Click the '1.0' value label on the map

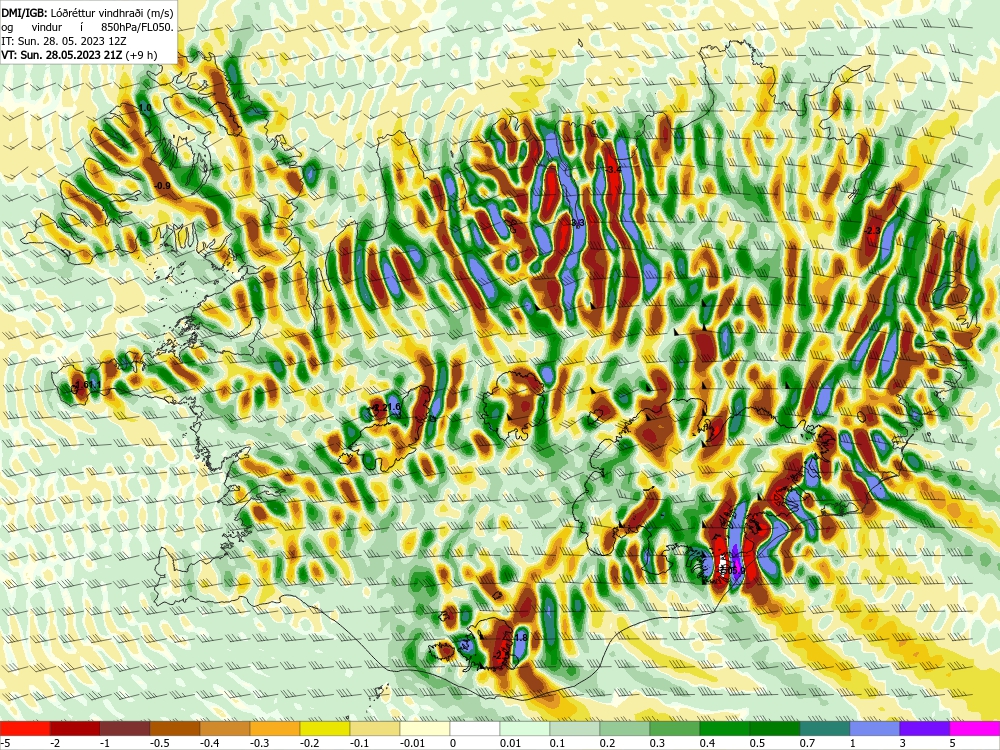point(145,108)
